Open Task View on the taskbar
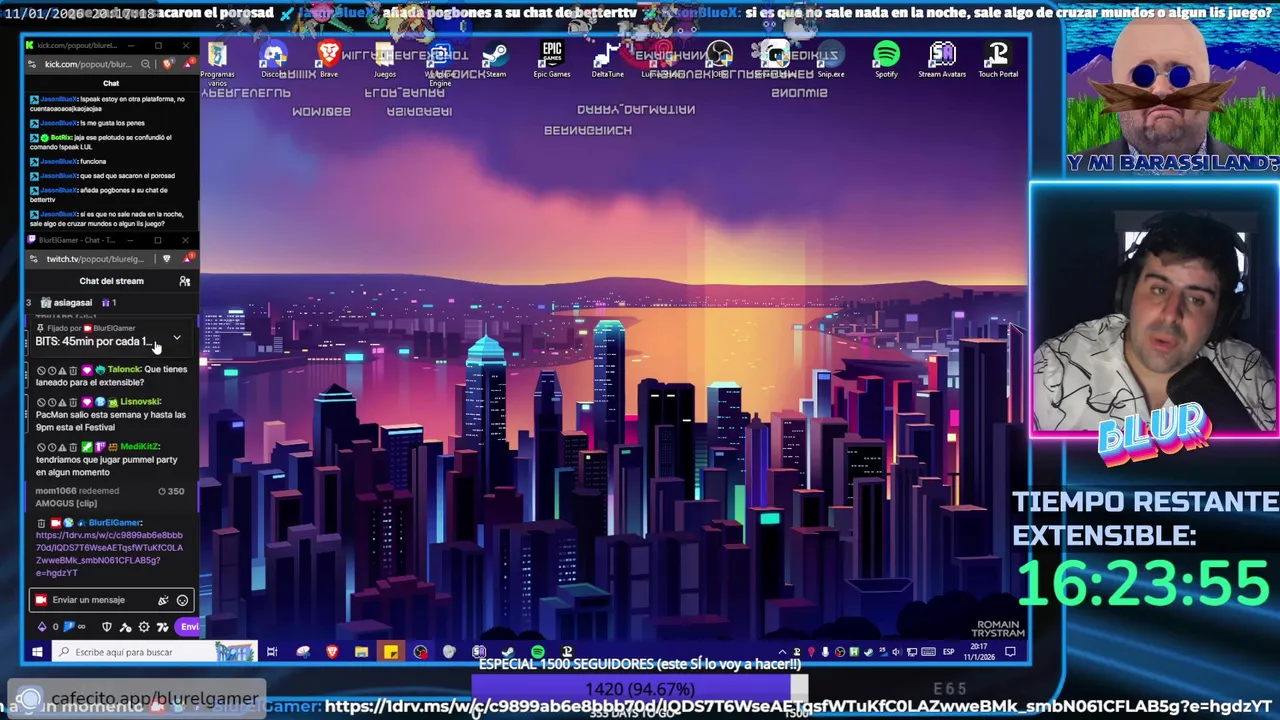The image size is (1280, 720). pyautogui.click(x=271, y=652)
